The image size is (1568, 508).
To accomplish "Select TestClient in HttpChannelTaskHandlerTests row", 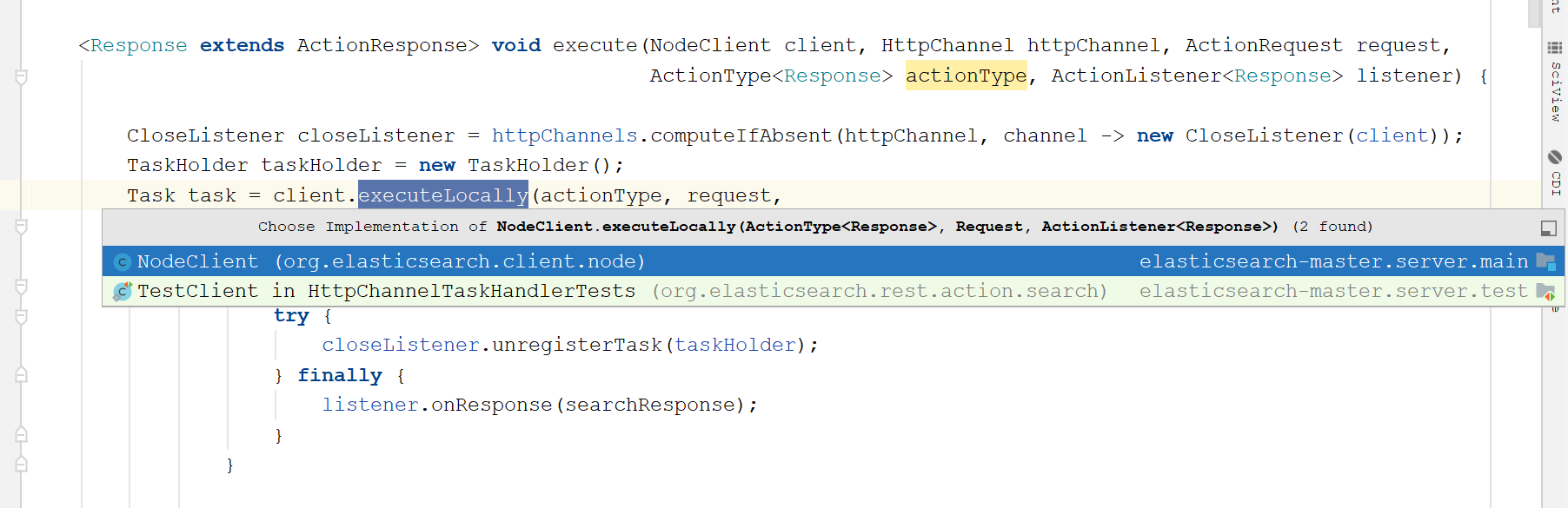I will click(833, 291).
